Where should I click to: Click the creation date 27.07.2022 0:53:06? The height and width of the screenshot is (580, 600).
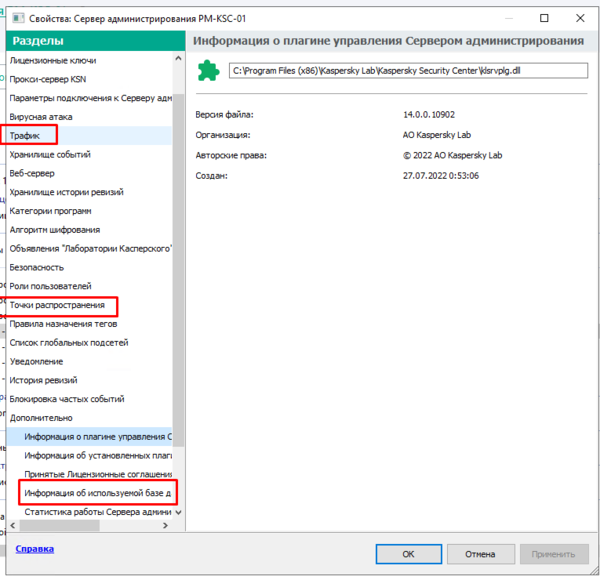pos(441,176)
